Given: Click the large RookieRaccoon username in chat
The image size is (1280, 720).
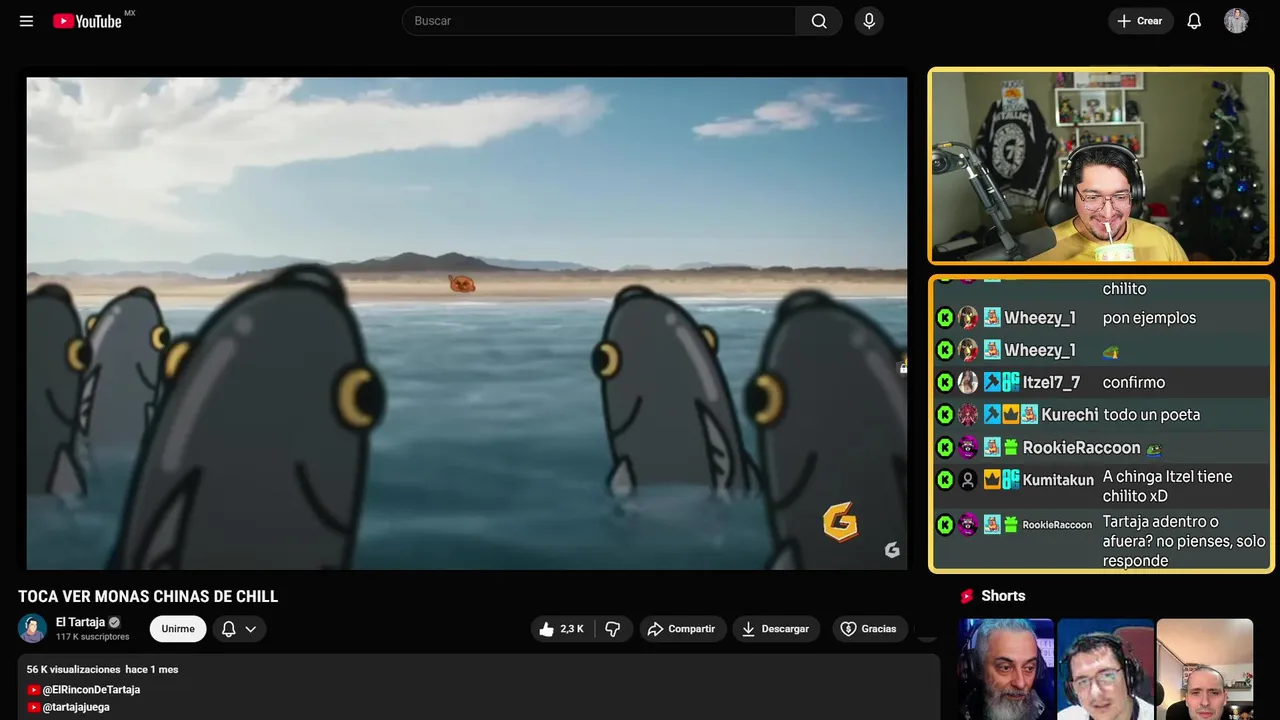Looking at the screenshot, I should click(1081, 447).
